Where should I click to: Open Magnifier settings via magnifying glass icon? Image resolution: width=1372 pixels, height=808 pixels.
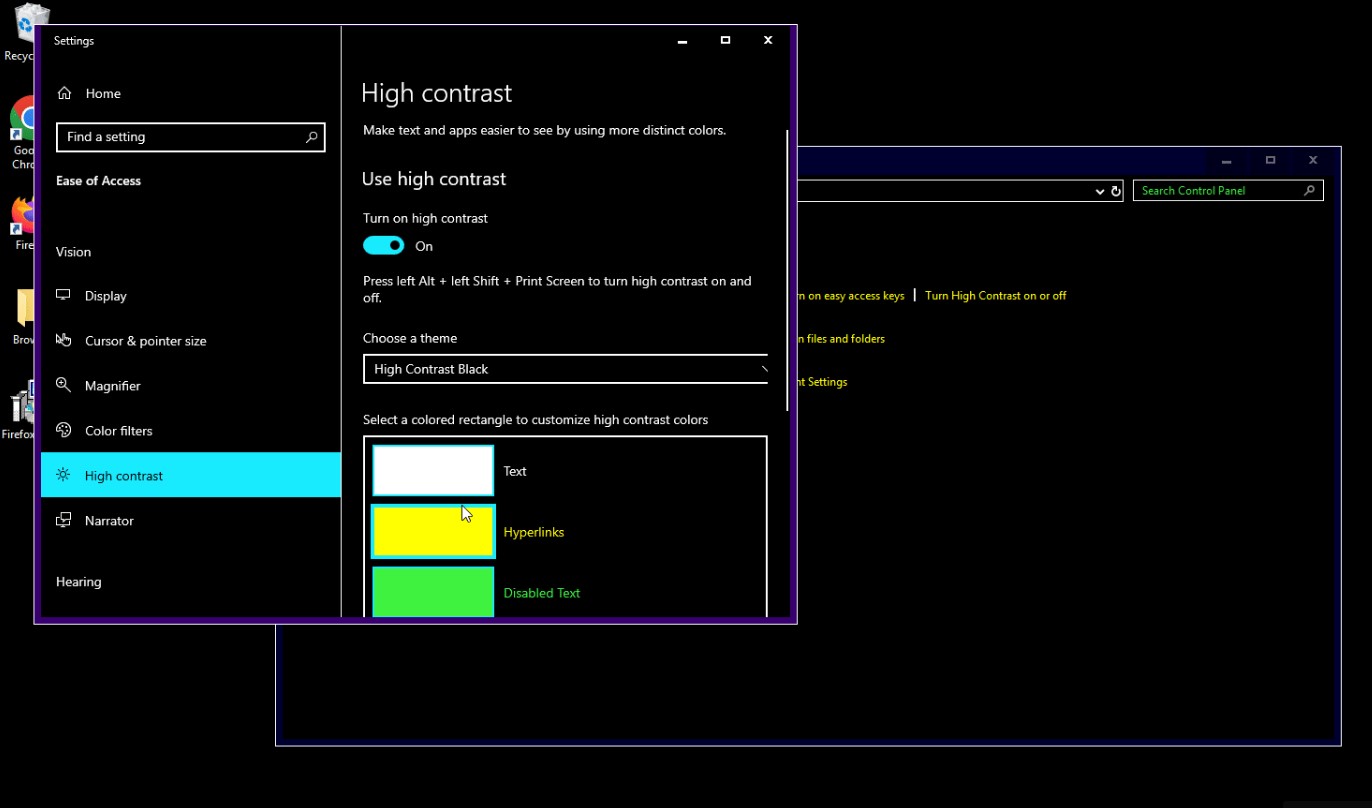point(64,385)
